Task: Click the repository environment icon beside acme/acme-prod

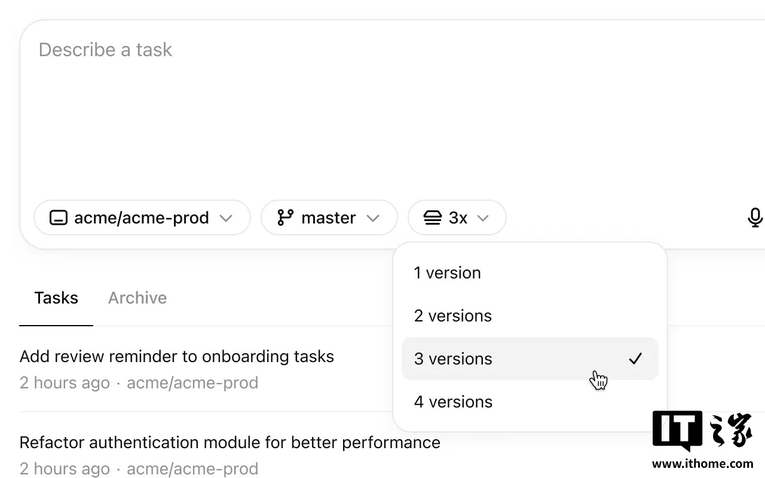Action: (x=59, y=218)
